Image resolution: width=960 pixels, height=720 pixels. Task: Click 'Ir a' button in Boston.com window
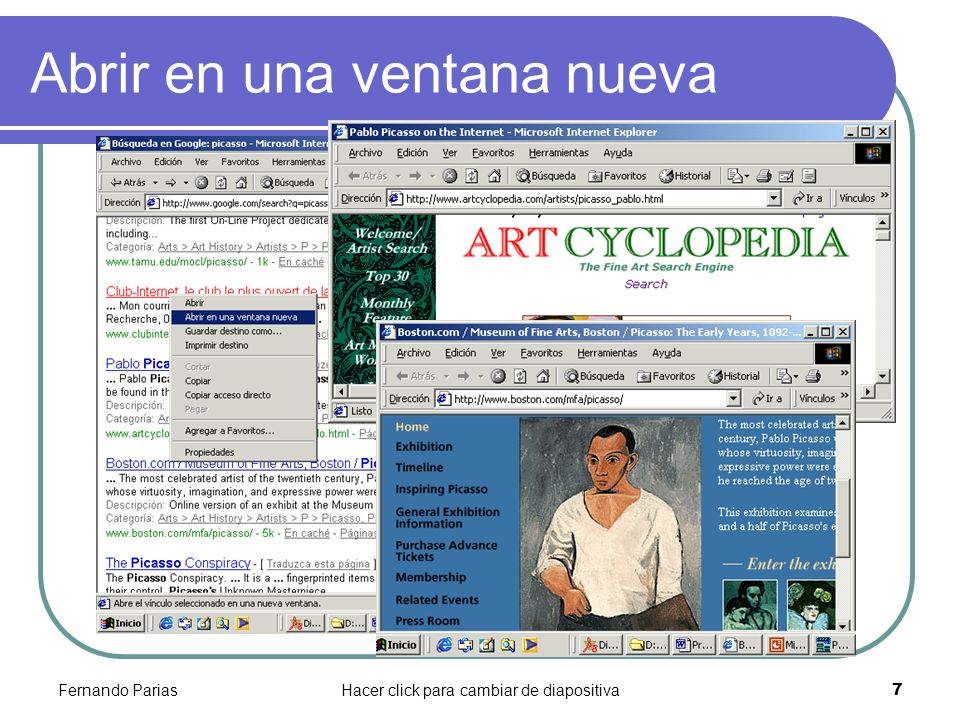767,399
